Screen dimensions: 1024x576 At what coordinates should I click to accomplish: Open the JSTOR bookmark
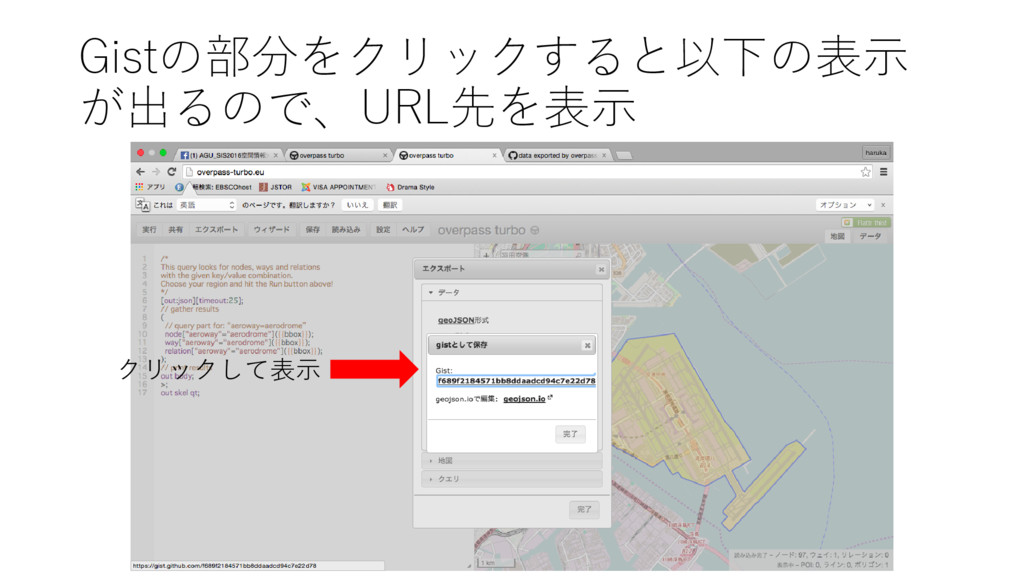click(276, 187)
